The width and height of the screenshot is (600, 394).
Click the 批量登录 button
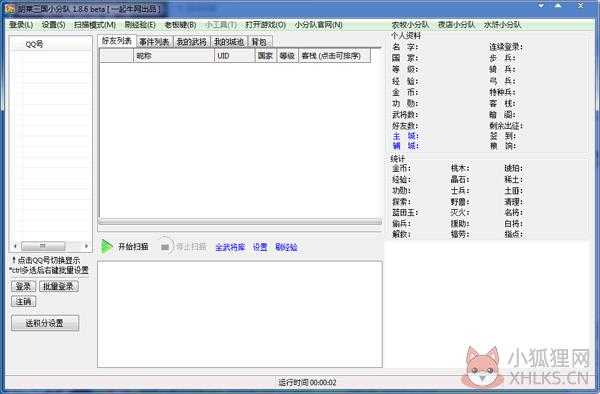click(x=59, y=287)
